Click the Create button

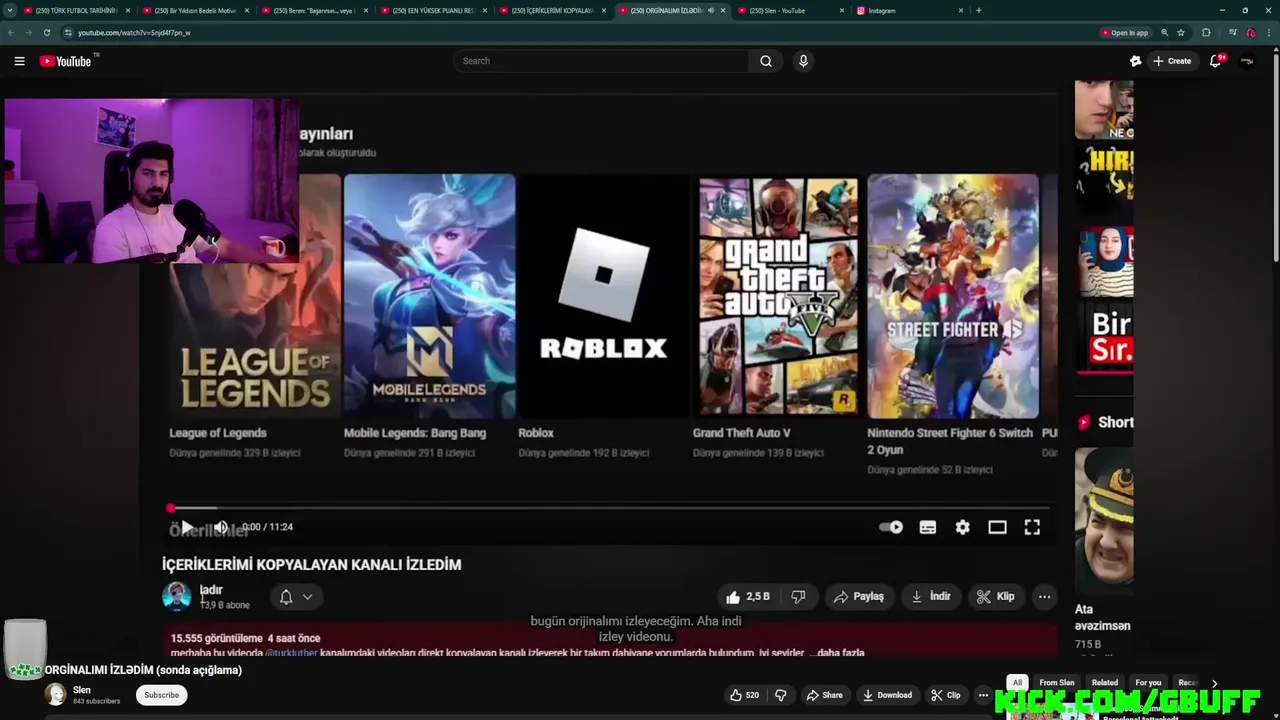(1172, 61)
